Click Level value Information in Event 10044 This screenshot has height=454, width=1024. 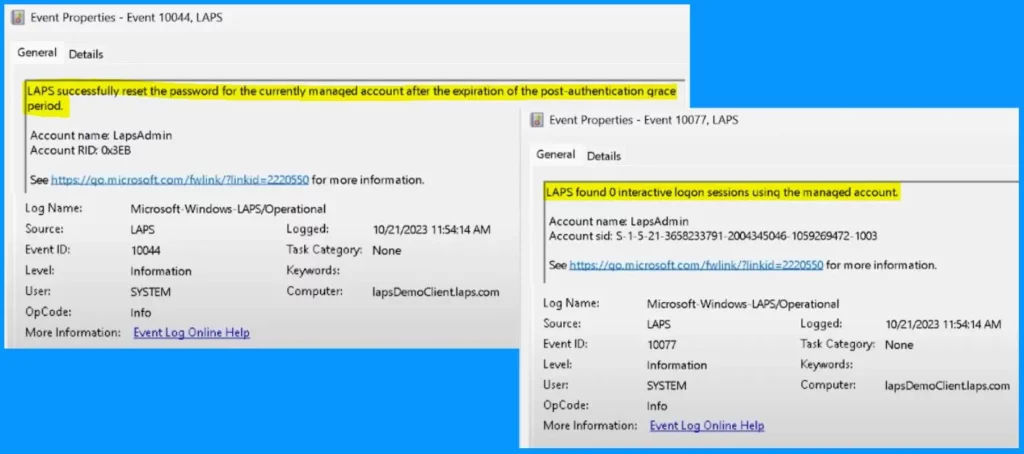tap(161, 271)
